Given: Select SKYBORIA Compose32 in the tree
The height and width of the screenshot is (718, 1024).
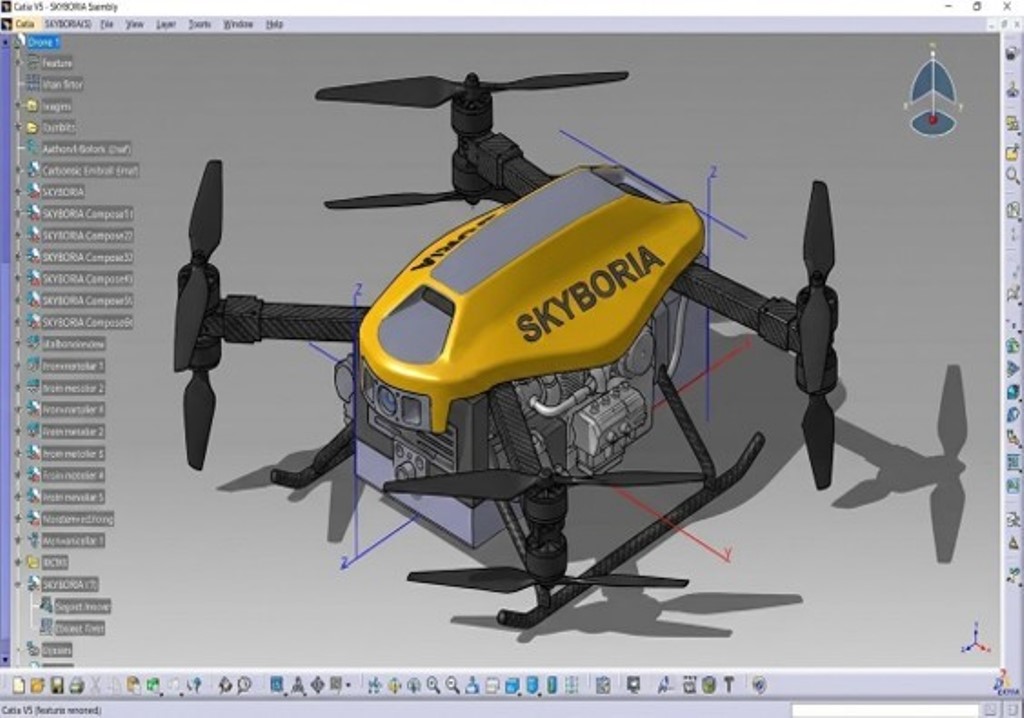Looking at the screenshot, I should (87, 257).
